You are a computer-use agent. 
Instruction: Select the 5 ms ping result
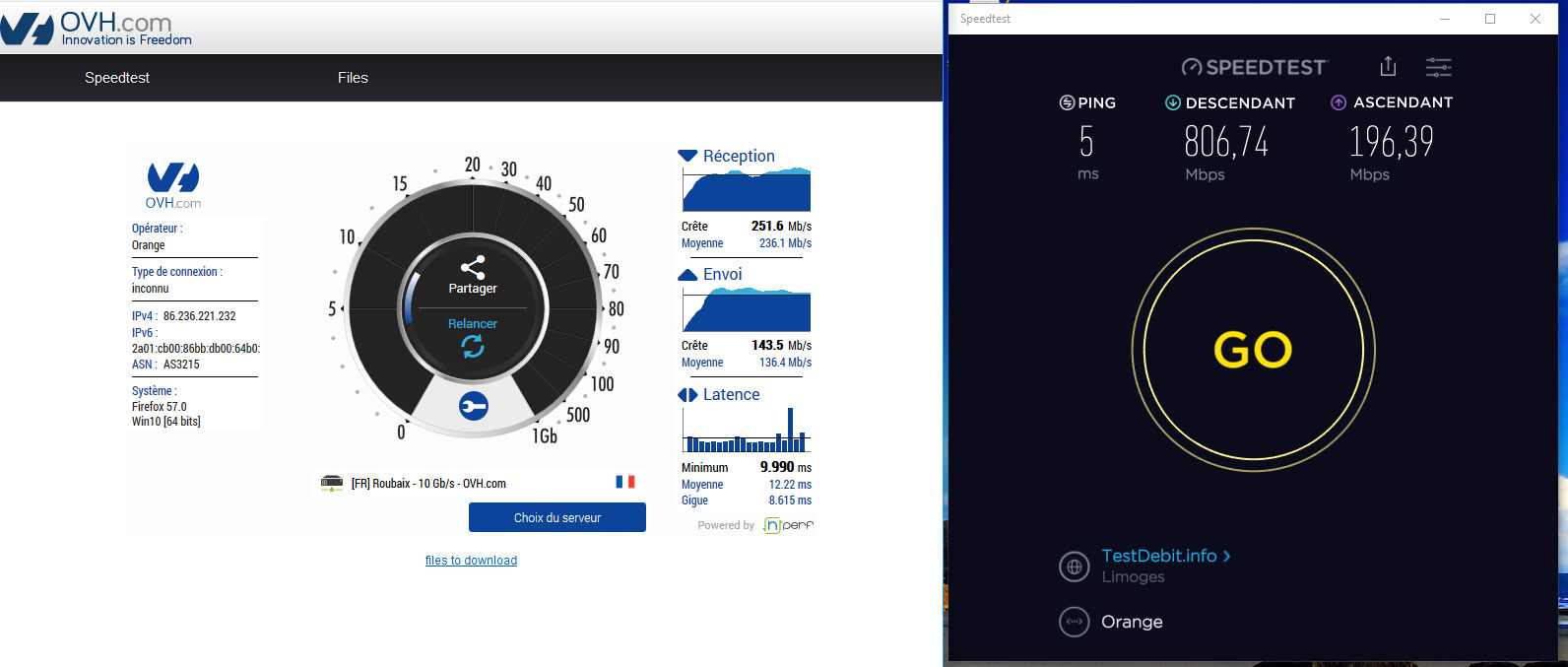1086,142
